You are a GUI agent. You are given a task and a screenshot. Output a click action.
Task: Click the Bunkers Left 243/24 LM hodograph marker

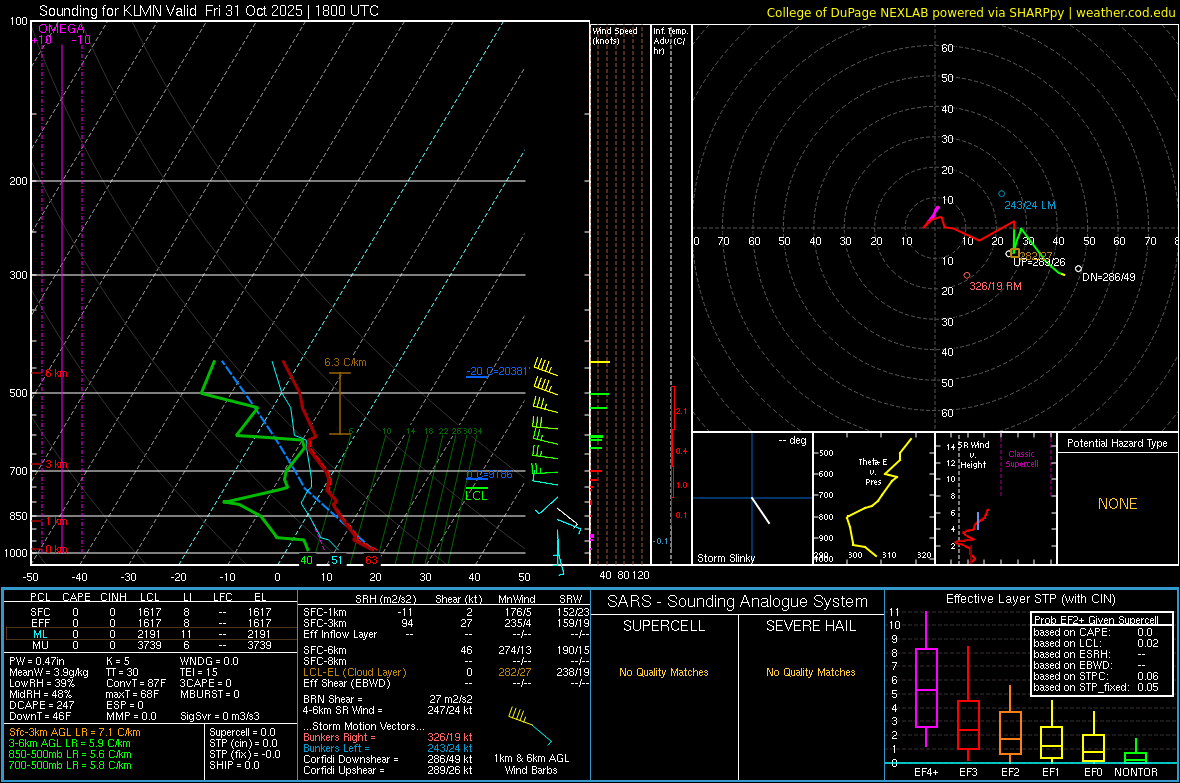coord(1001,194)
